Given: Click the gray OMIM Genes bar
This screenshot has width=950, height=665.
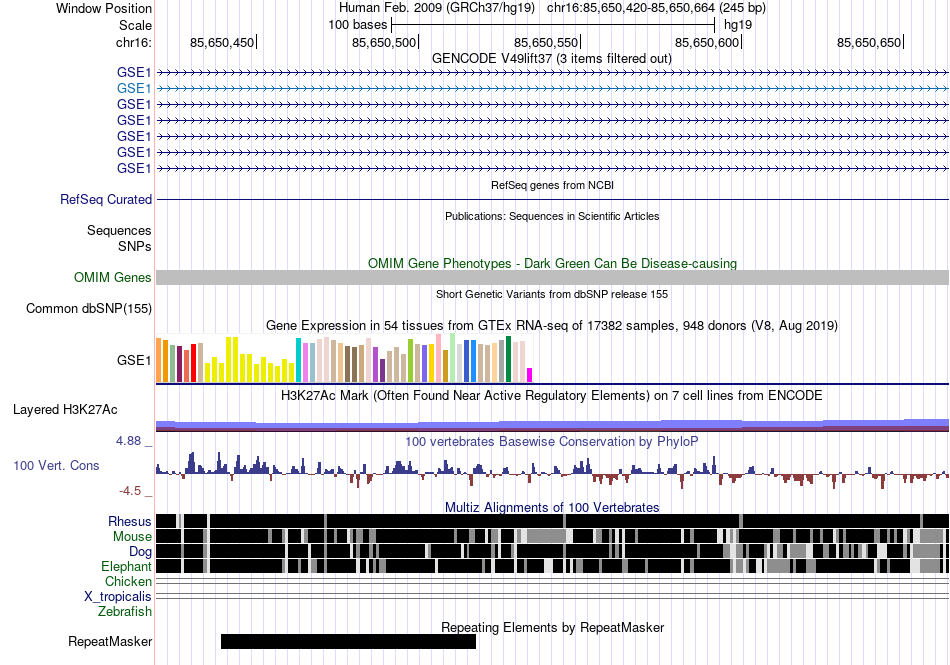Looking at the screenshot, I should pos(552,277).
